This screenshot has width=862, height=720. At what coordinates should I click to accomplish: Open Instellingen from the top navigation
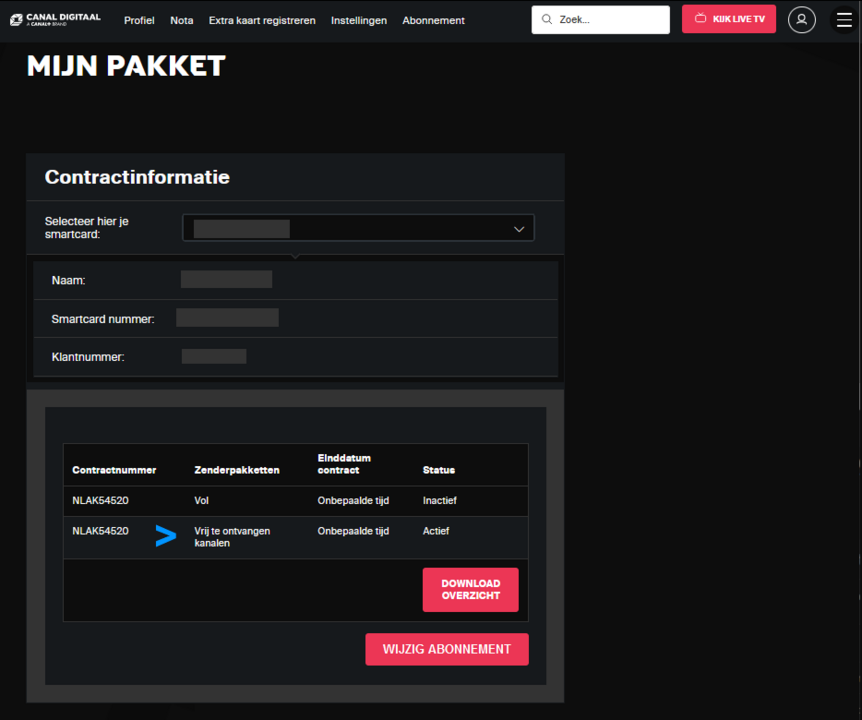(x=359, y=20)
